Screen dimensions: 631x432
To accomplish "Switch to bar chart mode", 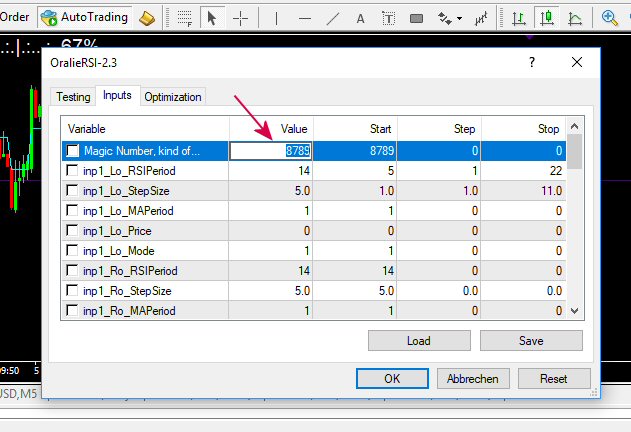I will 519,18.
